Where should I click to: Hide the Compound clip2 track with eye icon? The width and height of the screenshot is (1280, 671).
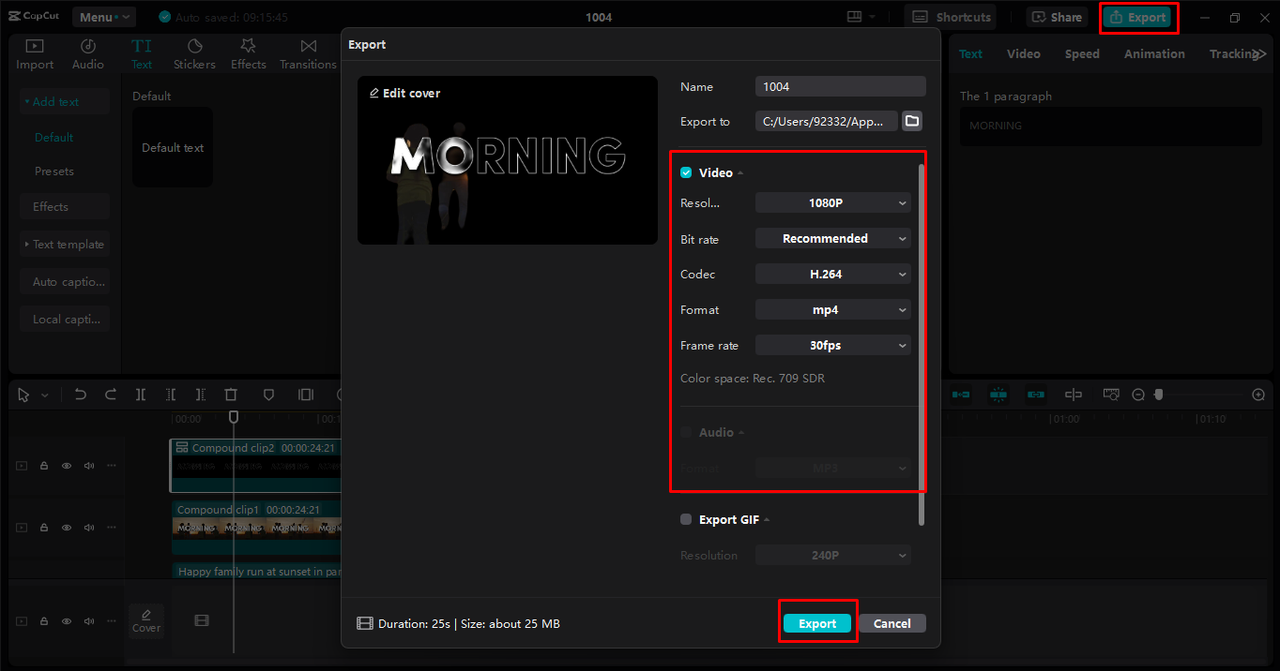coord(67,466)
